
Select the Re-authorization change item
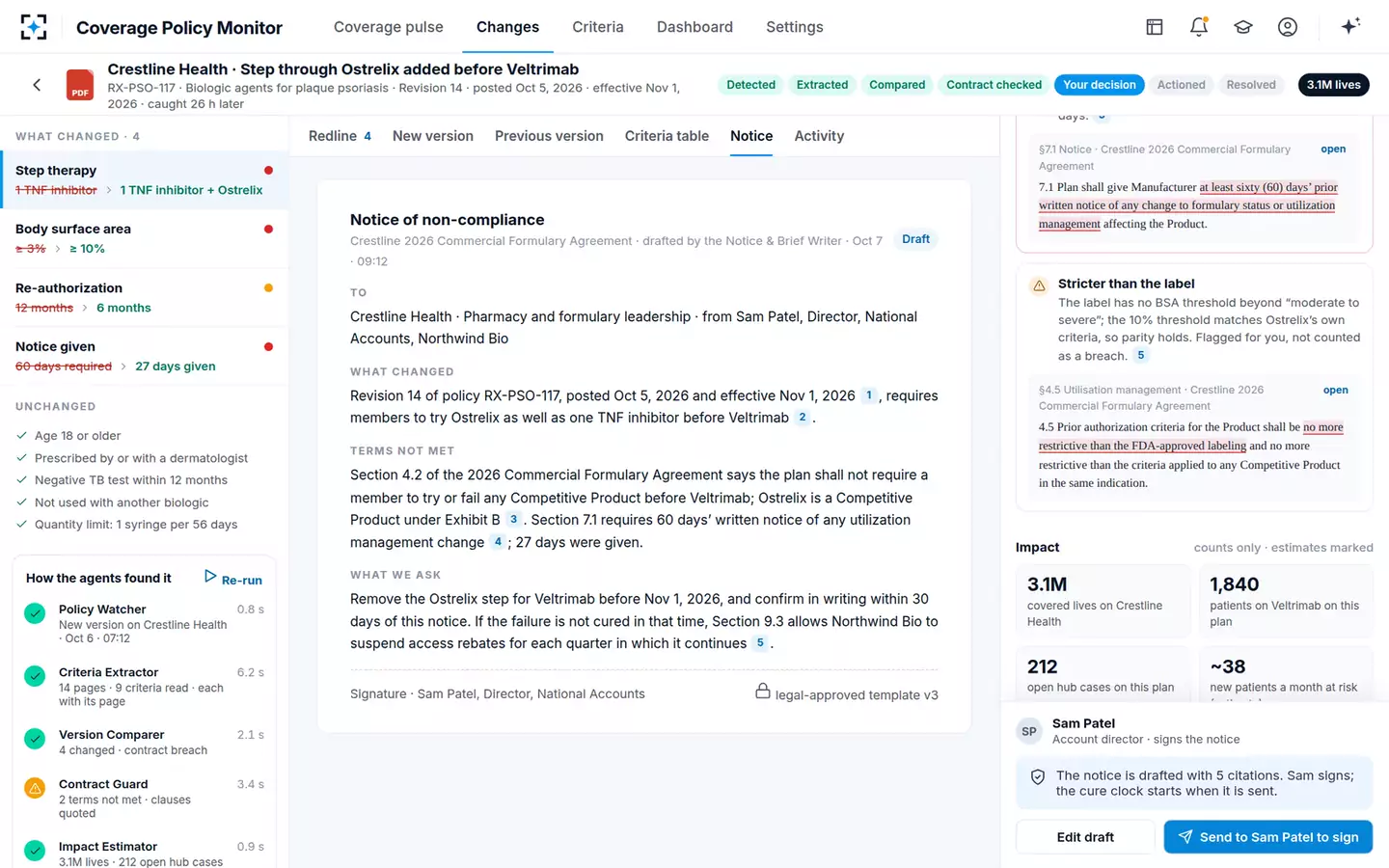click(145, 298)
